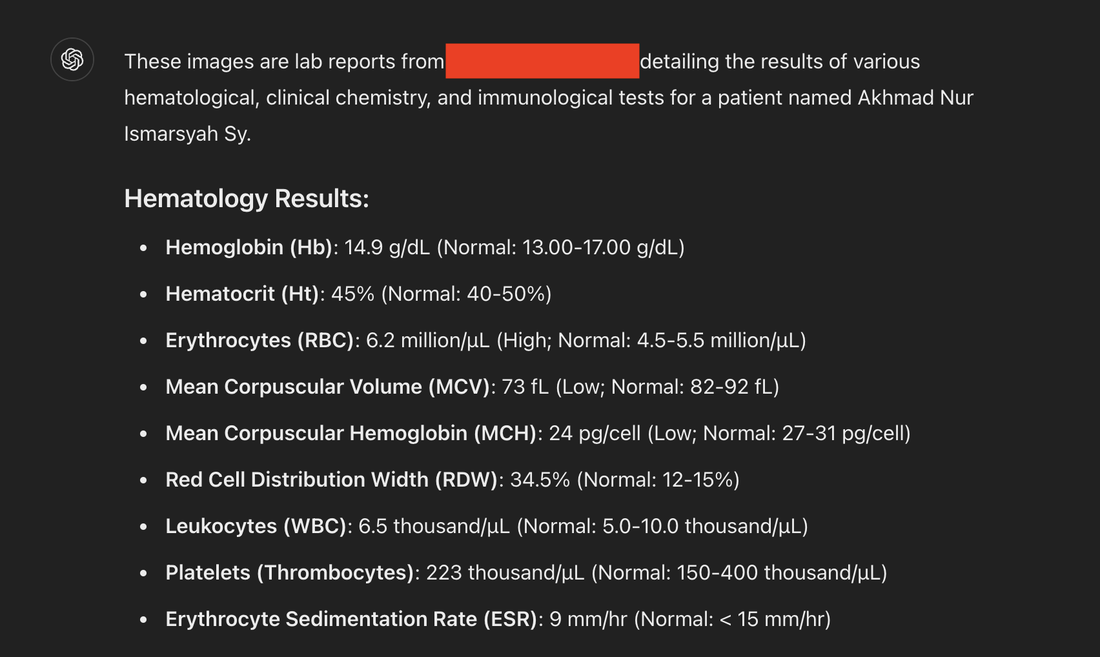Click the 6.2 million/µL erythrocytes value
This screenshot has width=1100, height=657.
428,340
